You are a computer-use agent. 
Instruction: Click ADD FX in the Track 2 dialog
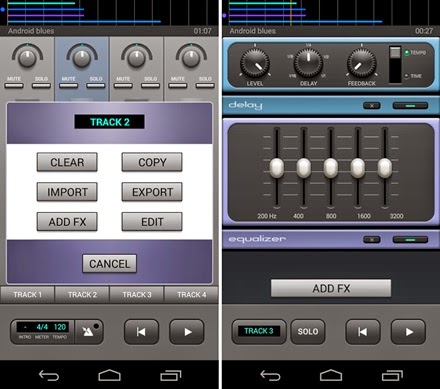[67, 222]
